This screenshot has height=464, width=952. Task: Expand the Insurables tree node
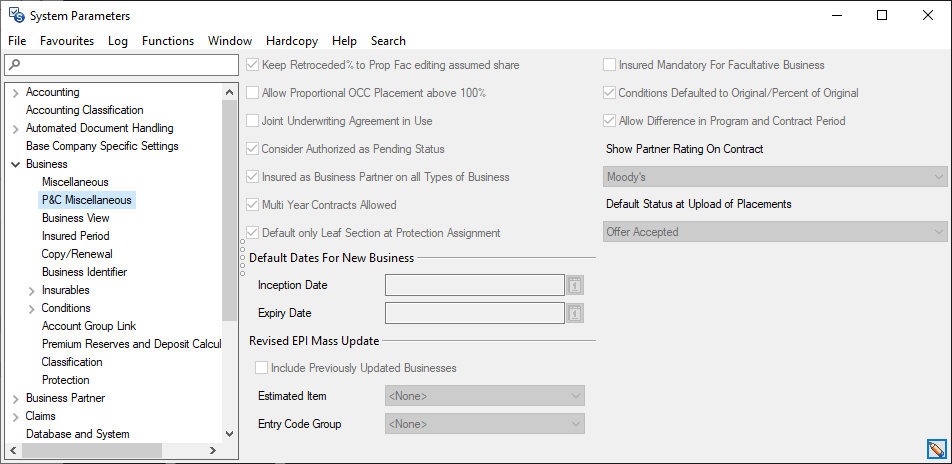31,291
